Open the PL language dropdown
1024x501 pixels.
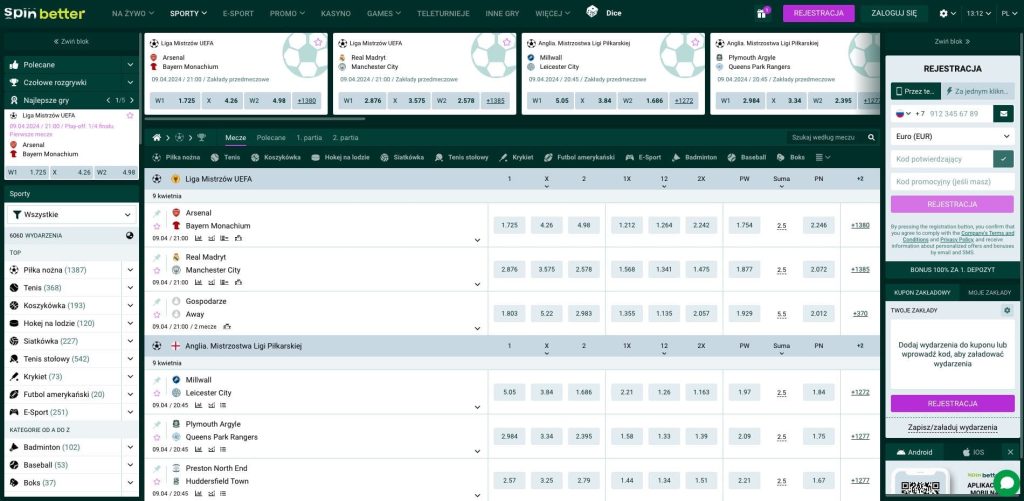point(1009,13)
